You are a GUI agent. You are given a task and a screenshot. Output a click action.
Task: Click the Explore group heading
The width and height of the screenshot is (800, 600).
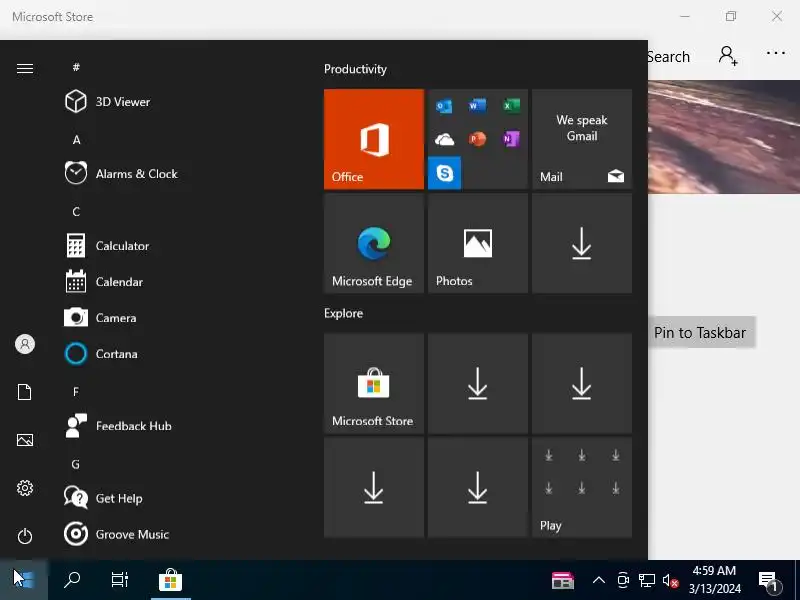point(343,313)
